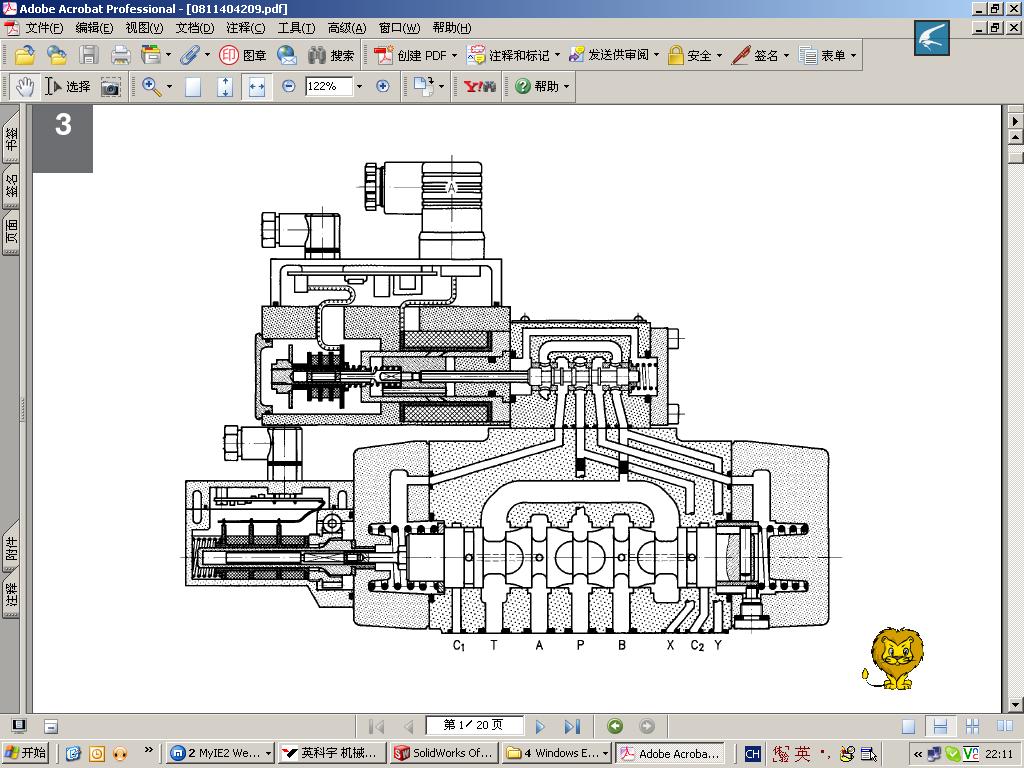
Task: Set Actual Size page view
Action: pos(193,86)
